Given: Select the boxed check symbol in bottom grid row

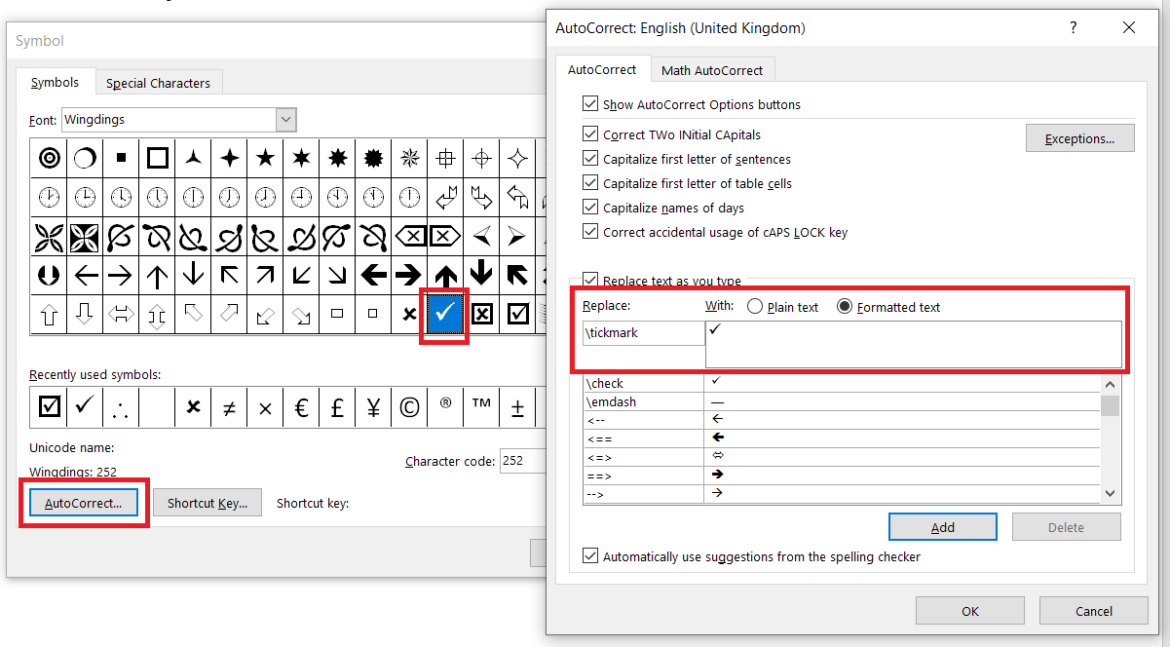Looking at the screenshot, I should point(517,314).
